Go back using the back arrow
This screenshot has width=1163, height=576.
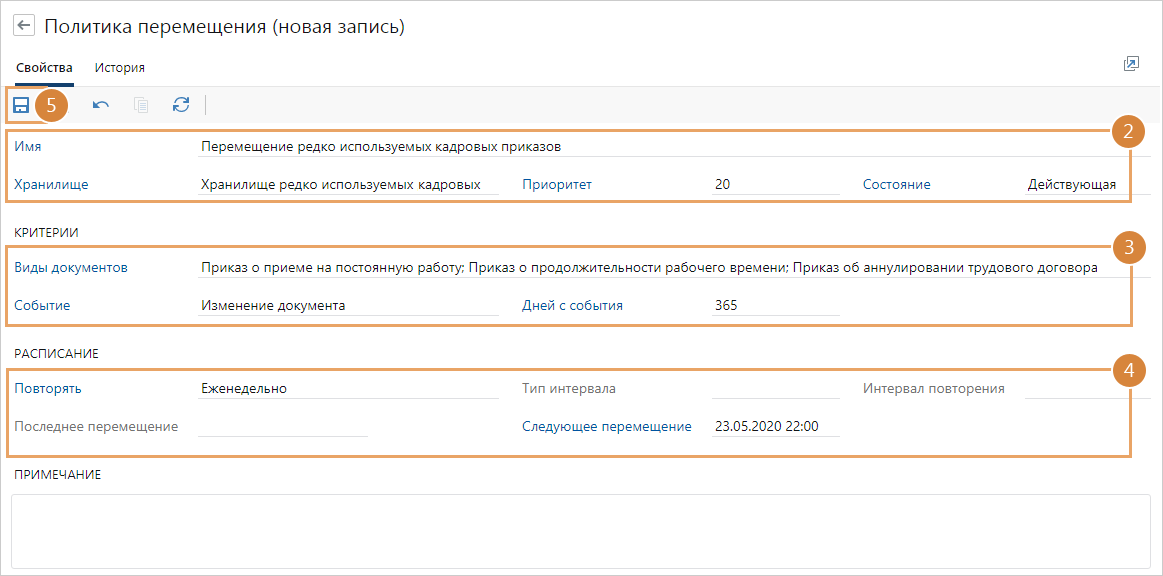23,23
